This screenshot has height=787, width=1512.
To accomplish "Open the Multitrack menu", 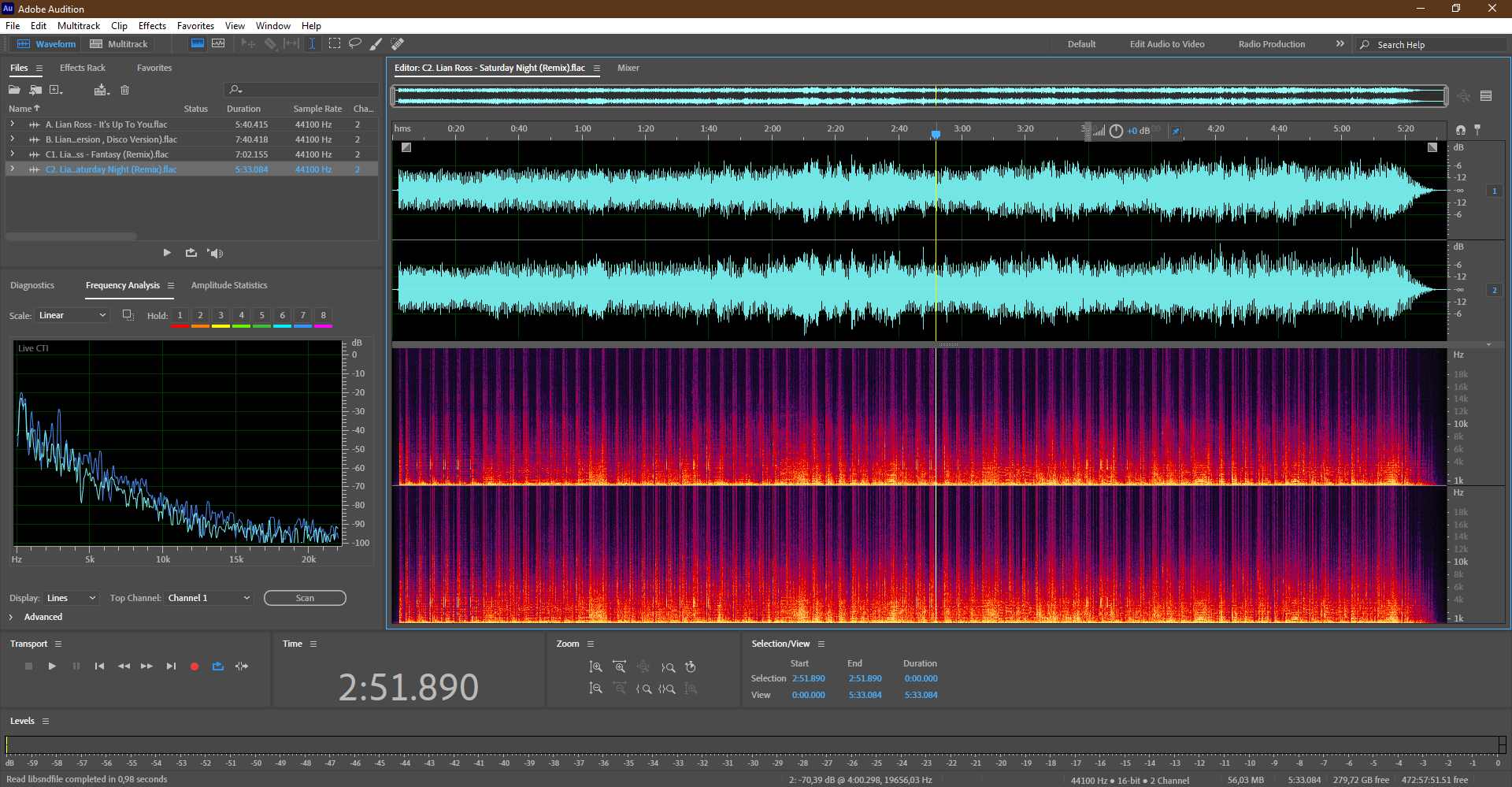I will pos(79,26).
